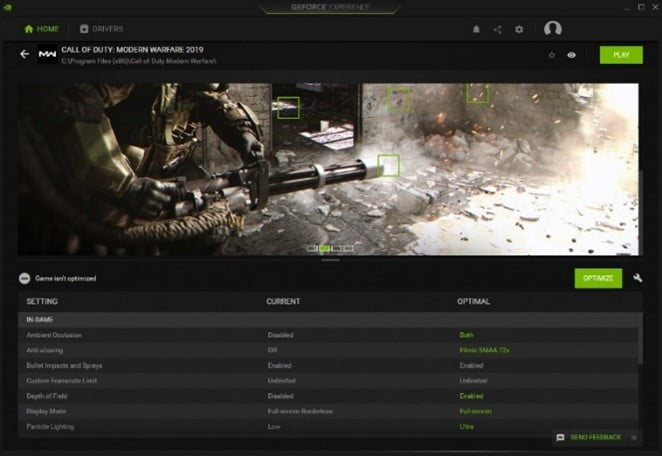Viewport: 662px width, 456px height.
Task: Click the game install path text
Action: (138, 61)
